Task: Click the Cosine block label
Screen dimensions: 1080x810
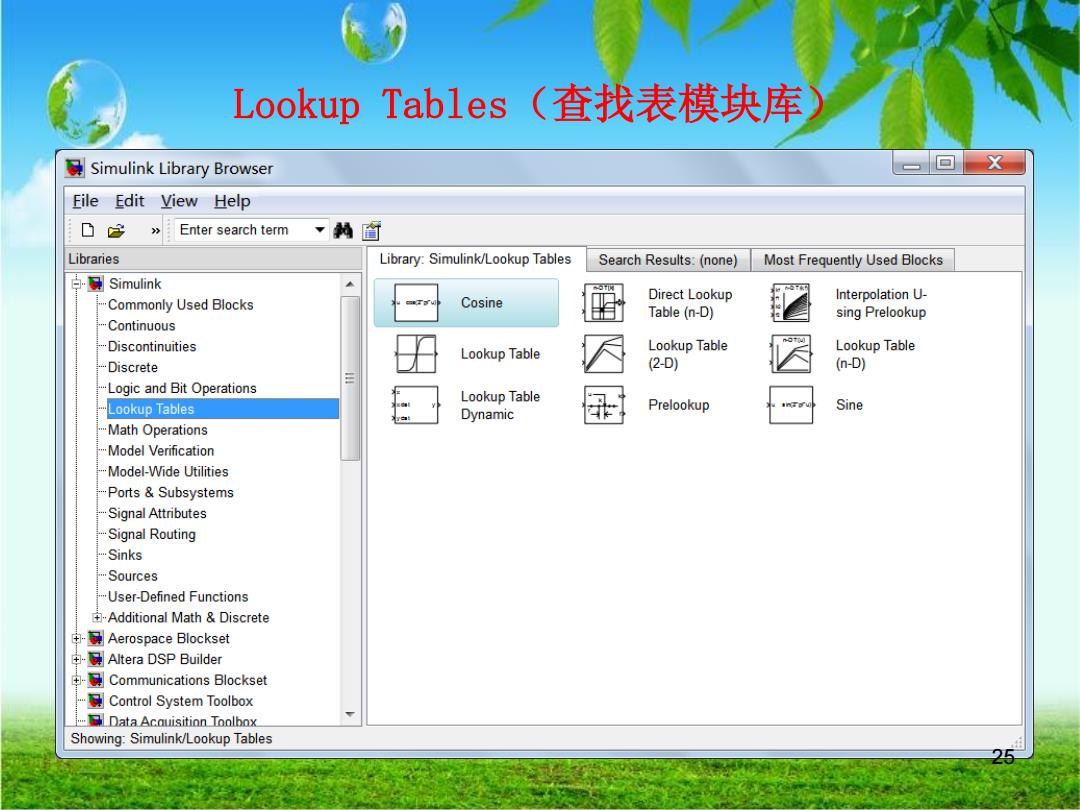Action: tap(481, 303)
